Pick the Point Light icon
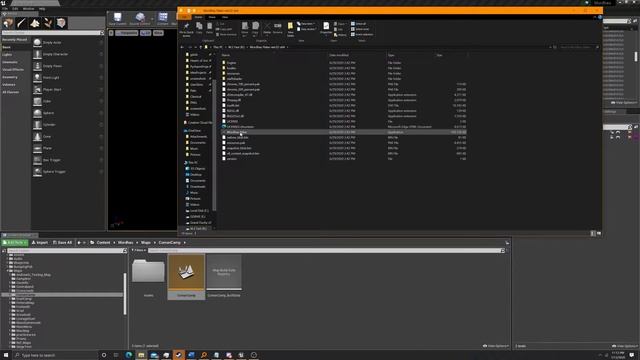The image size is (640, 360). pyautogui.click(x=37, y=78)
